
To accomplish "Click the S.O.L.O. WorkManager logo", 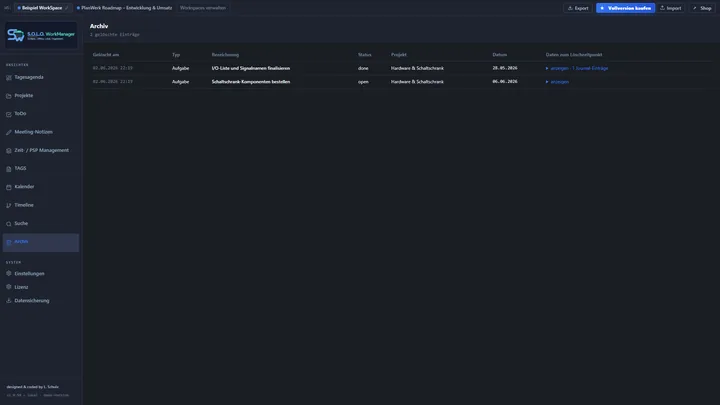I will click(x=41, y=35).
